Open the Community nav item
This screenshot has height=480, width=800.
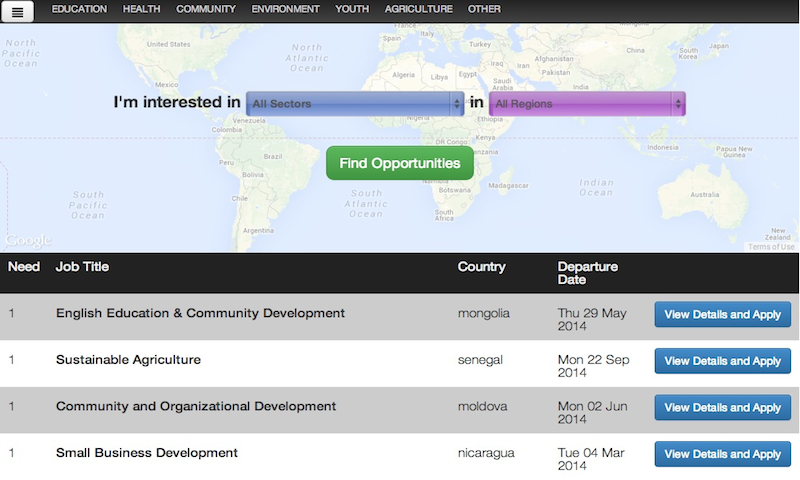click(206, 9)
